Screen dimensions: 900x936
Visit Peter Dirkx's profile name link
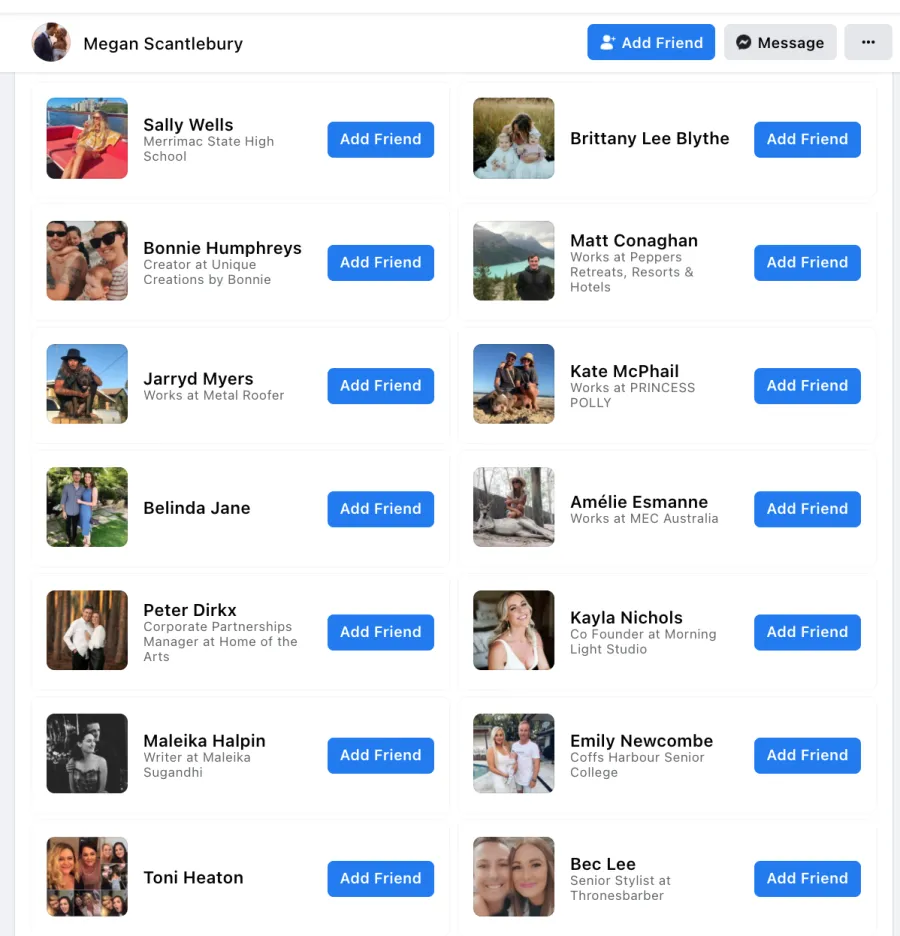(190, 610)
